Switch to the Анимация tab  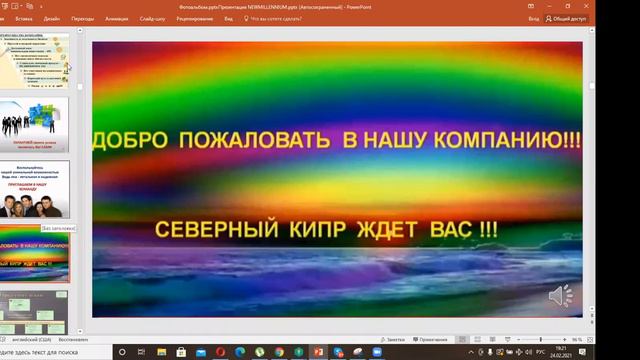(x=117, y=19)
